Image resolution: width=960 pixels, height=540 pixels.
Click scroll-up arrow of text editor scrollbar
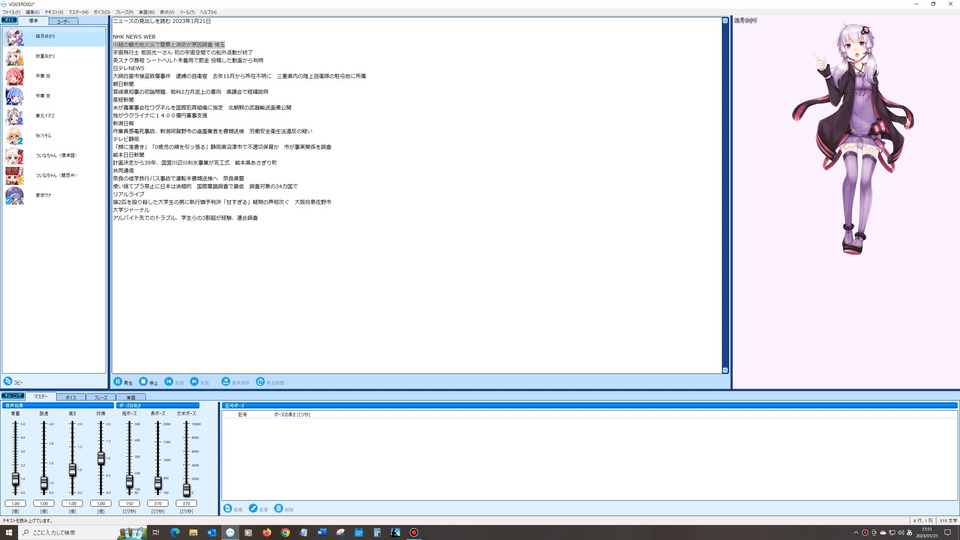(x=726, y=21)
